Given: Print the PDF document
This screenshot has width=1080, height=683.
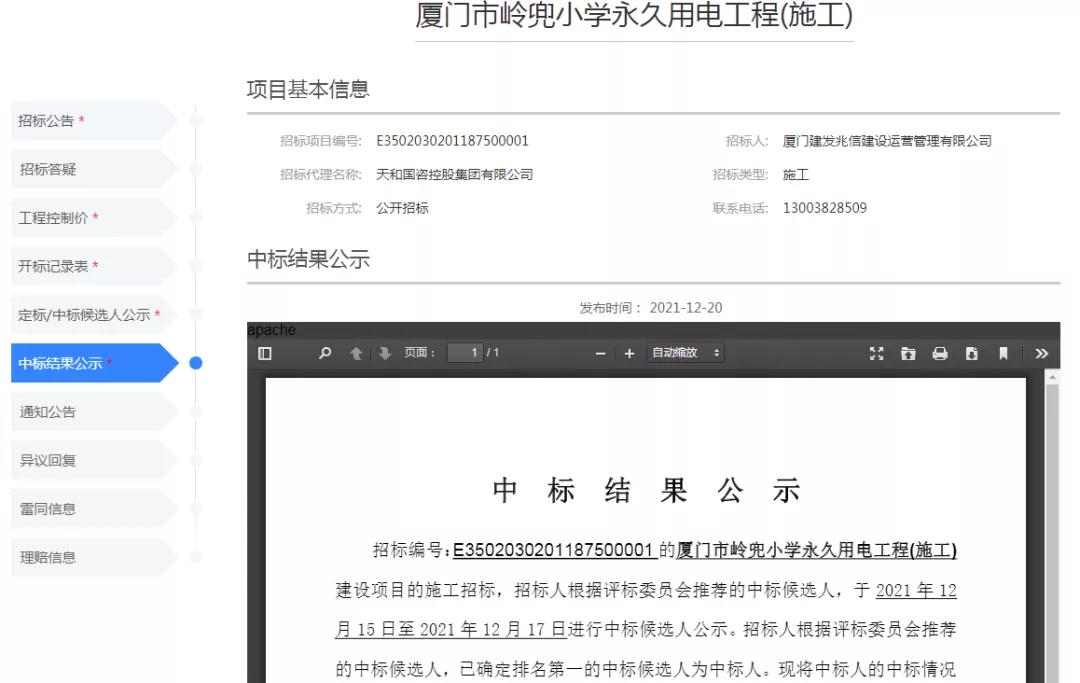Looking at the screenshot, I should click(940, 353).
